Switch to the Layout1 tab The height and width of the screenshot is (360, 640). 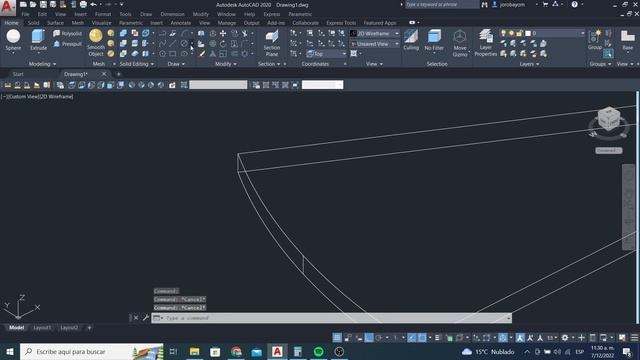[42, 328]
